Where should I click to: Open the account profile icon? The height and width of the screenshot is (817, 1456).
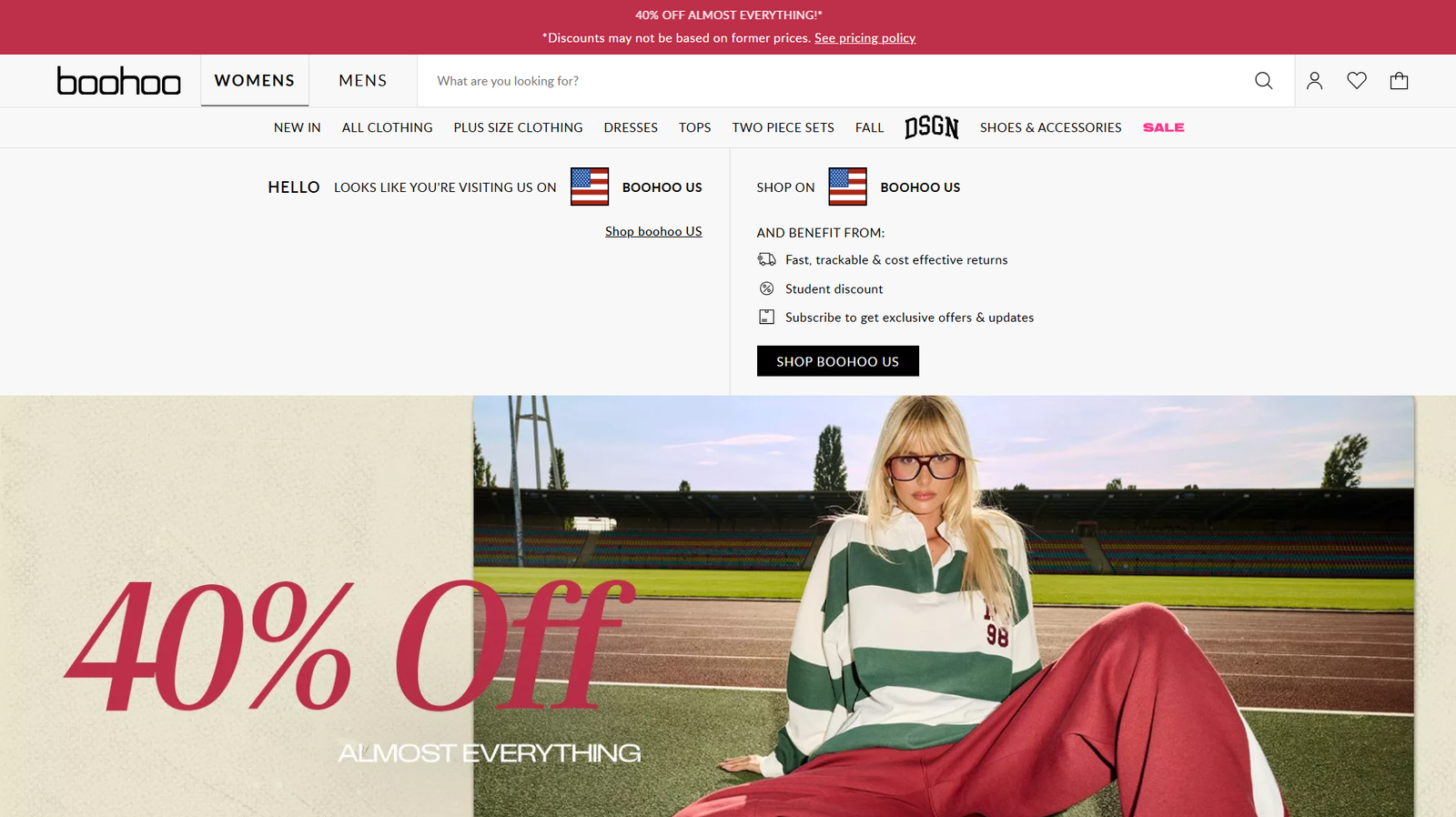click(x=1314, y=81)
